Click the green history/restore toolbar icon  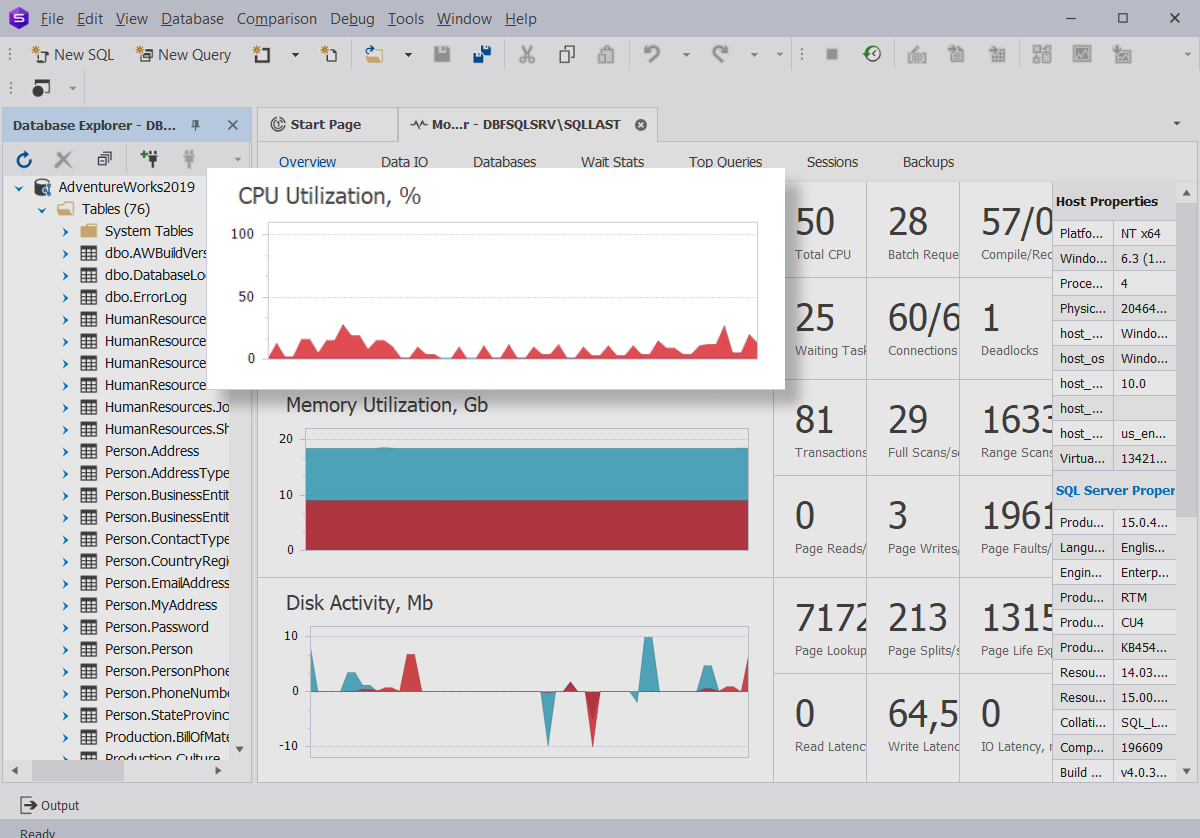[872, 54]
